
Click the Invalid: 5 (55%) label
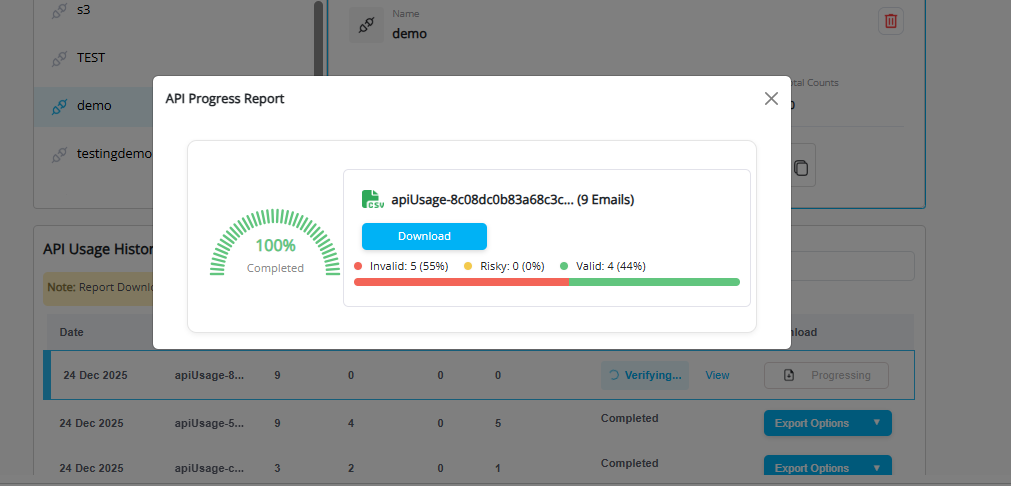point(409,266)
